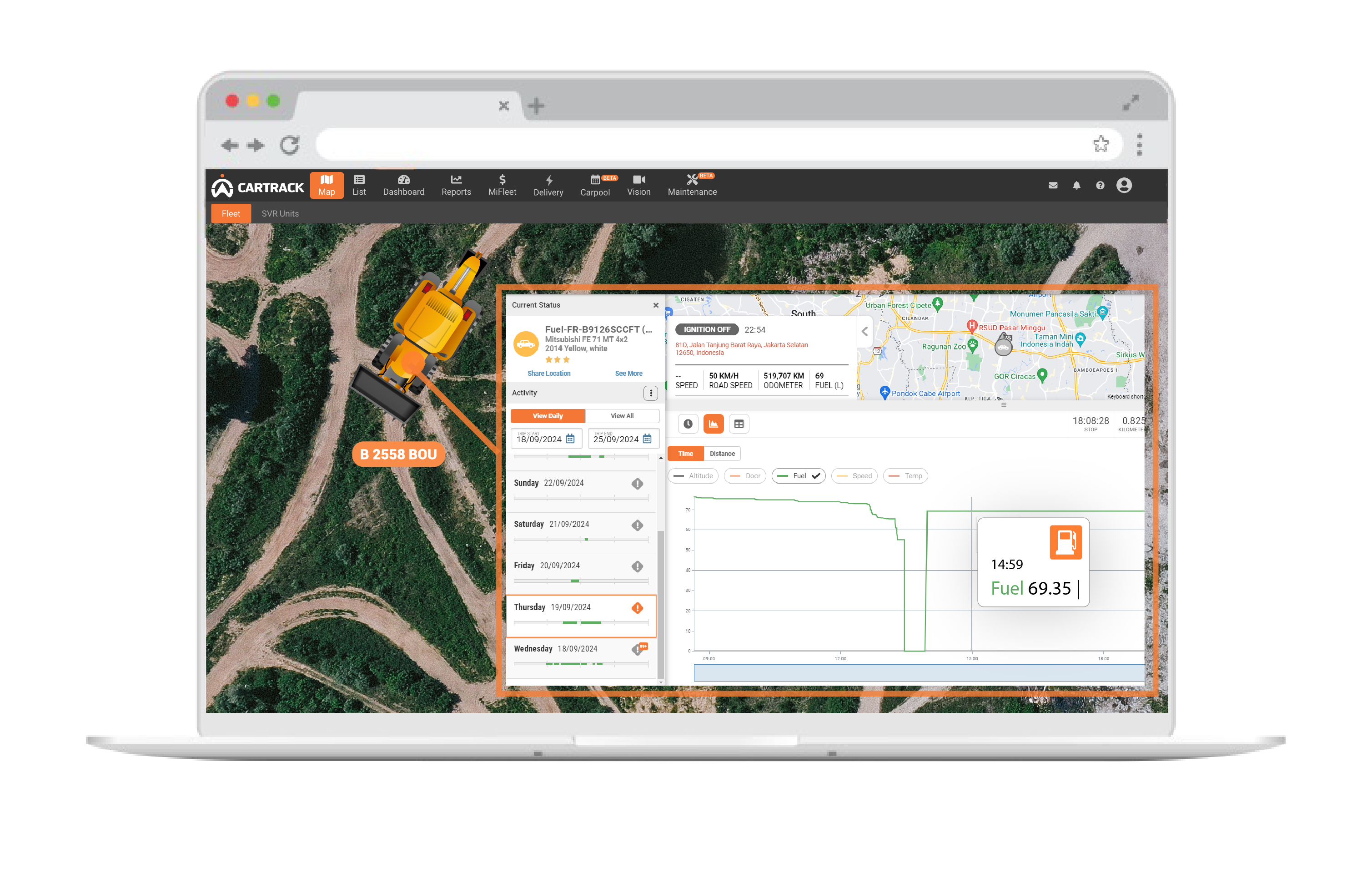Click the alert icon on Sunday row
Screen dimensions: 1372x879
637,484
